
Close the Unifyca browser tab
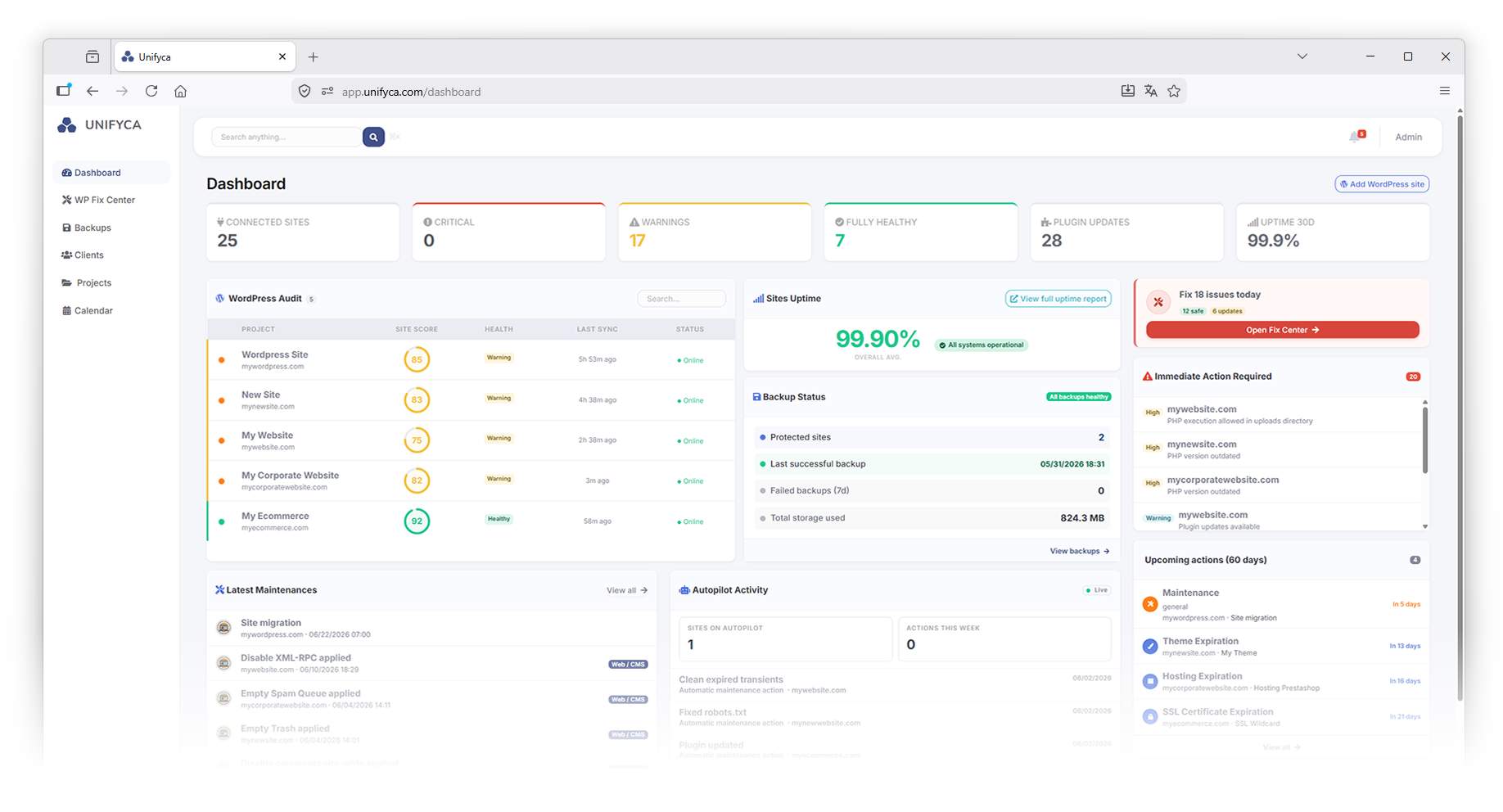282,56
